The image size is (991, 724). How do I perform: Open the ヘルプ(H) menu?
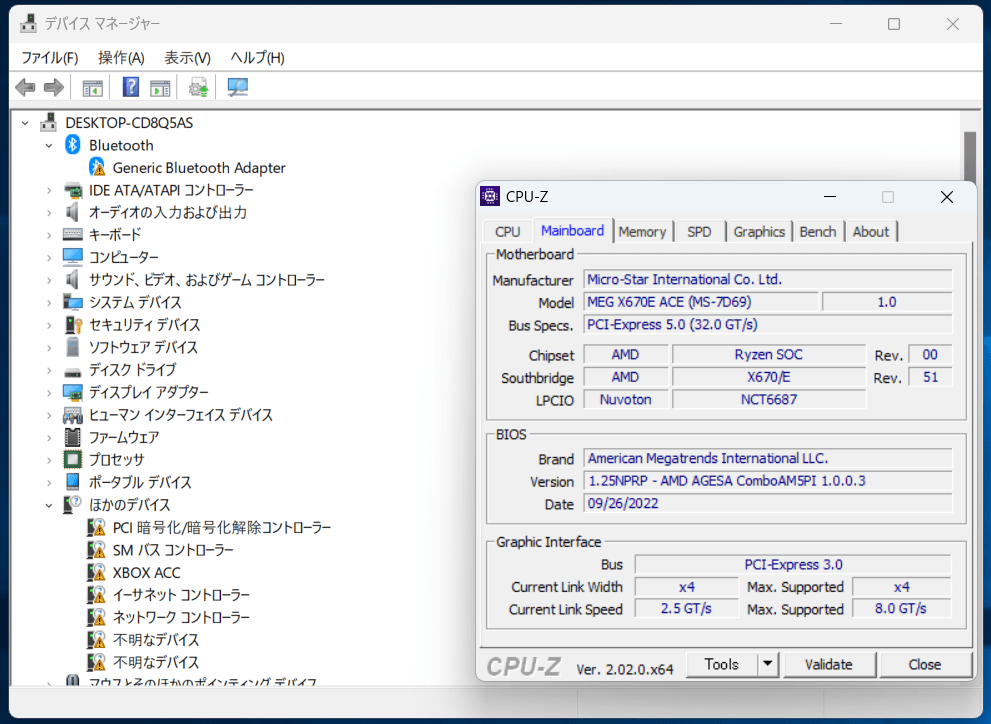coord(257,58)
